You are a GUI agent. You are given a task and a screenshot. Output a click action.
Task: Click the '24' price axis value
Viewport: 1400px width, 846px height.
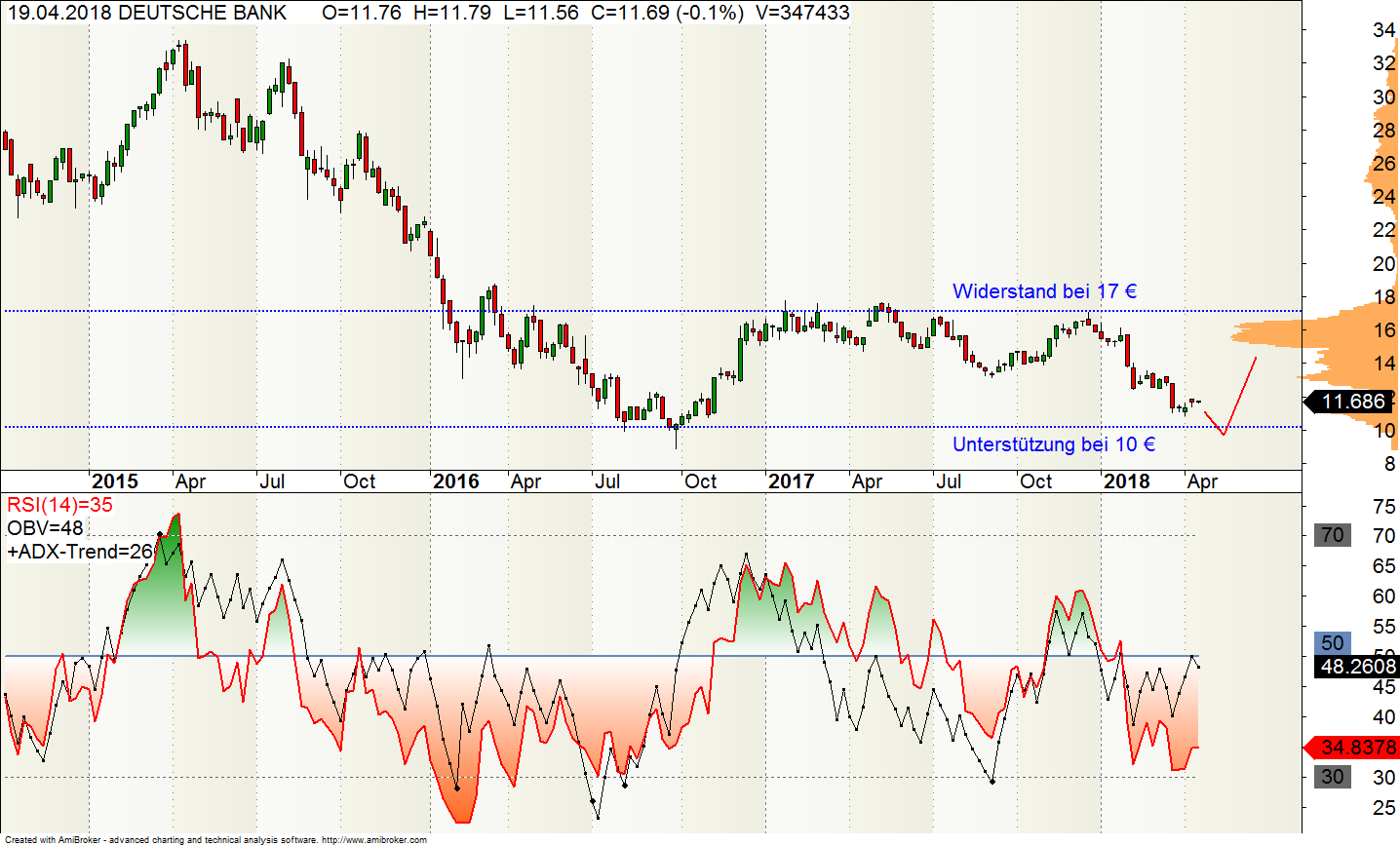(1383, 197)
